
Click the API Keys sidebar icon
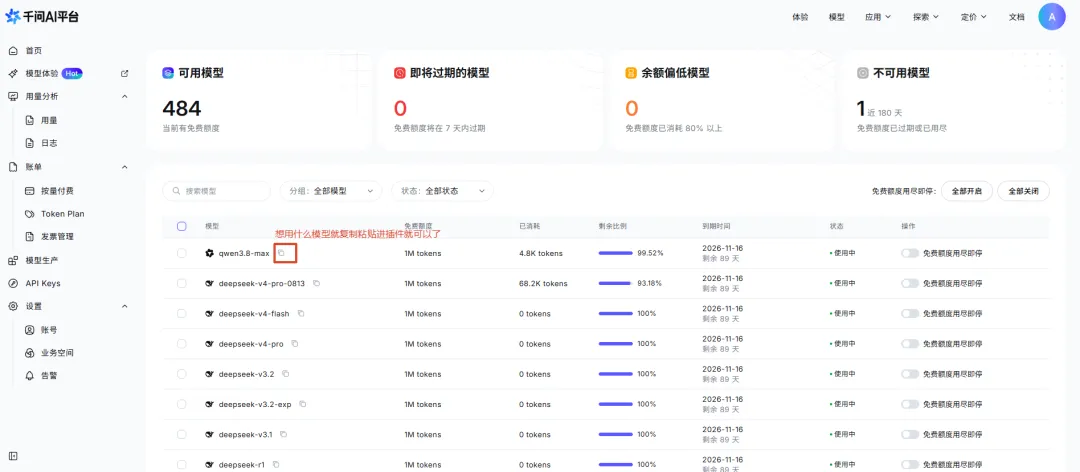click(x=13, y=283)
